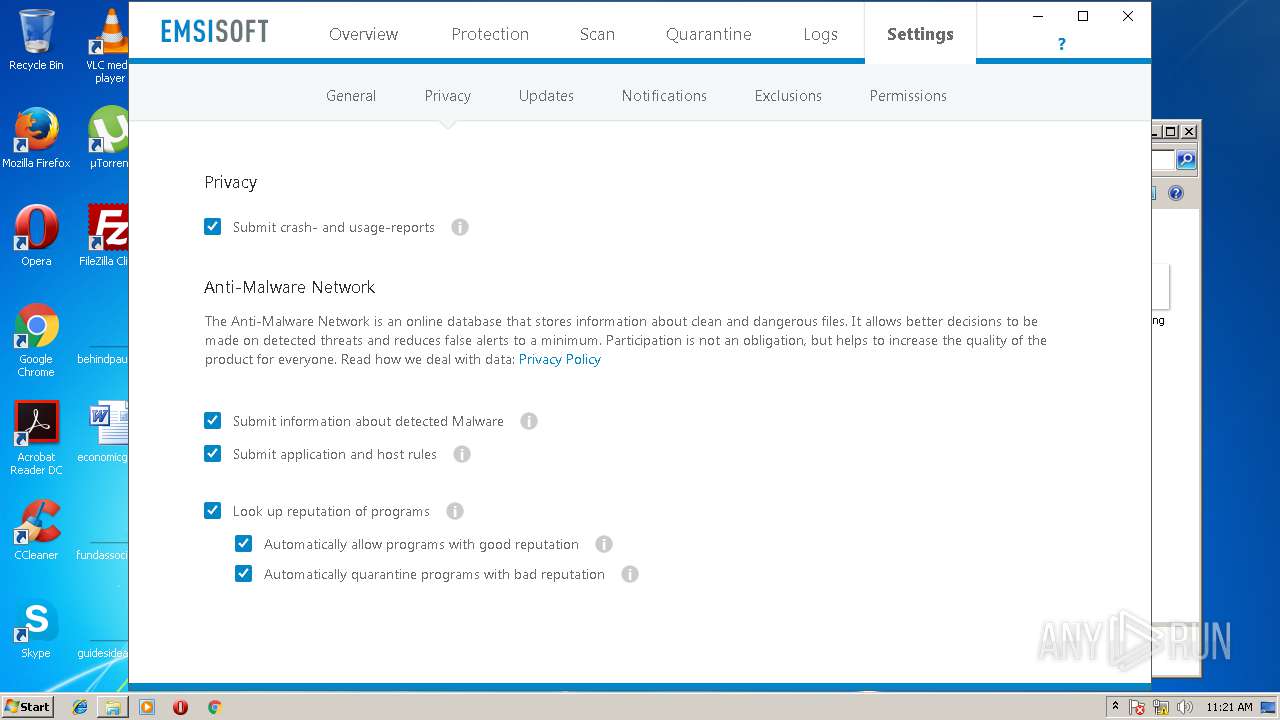Launch Opera desktop icon

[x=36, y=236]
